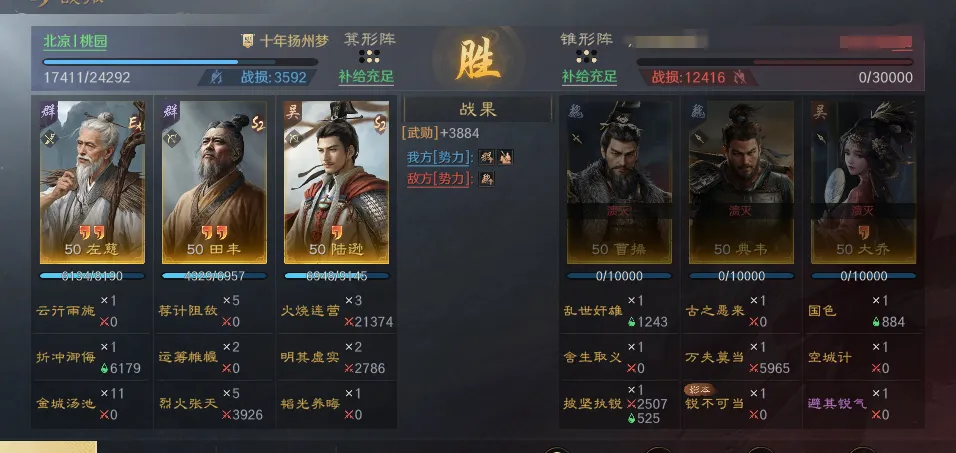
Task: Open the 北凉|桃园 alliance link
Action: (x=75, y=41)
